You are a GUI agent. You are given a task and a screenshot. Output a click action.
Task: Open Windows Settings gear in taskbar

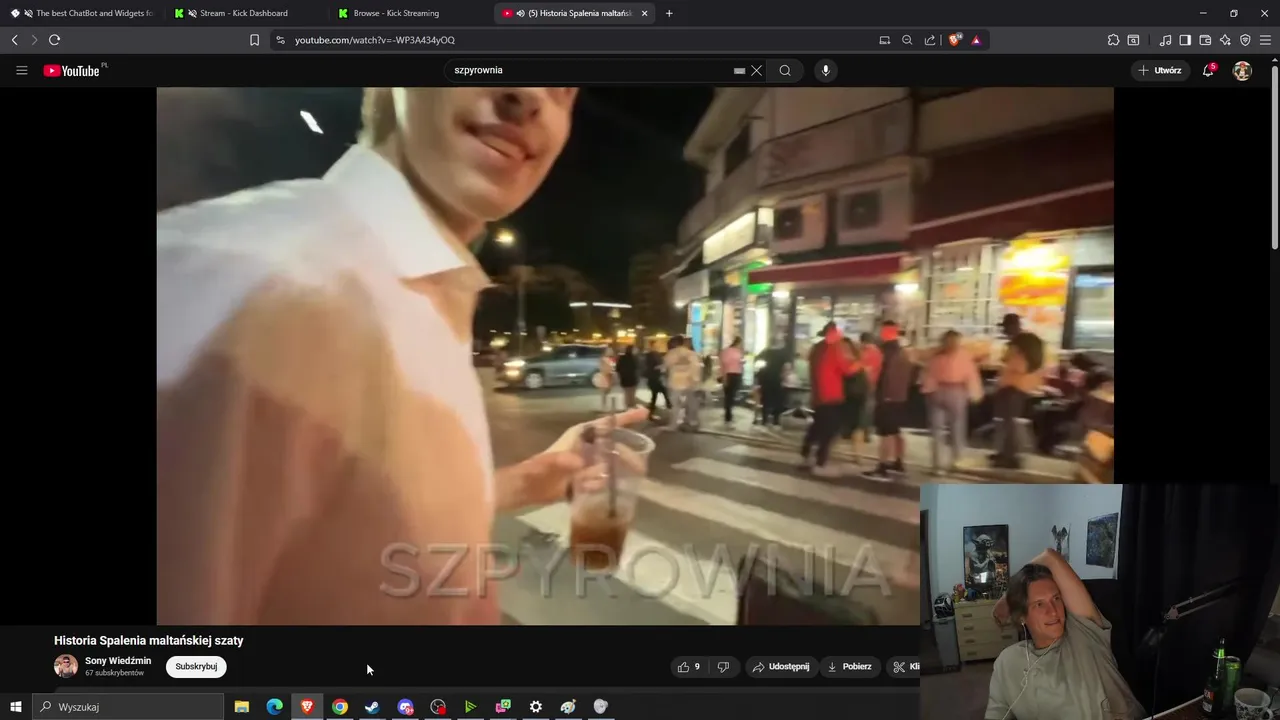(536, 707)
